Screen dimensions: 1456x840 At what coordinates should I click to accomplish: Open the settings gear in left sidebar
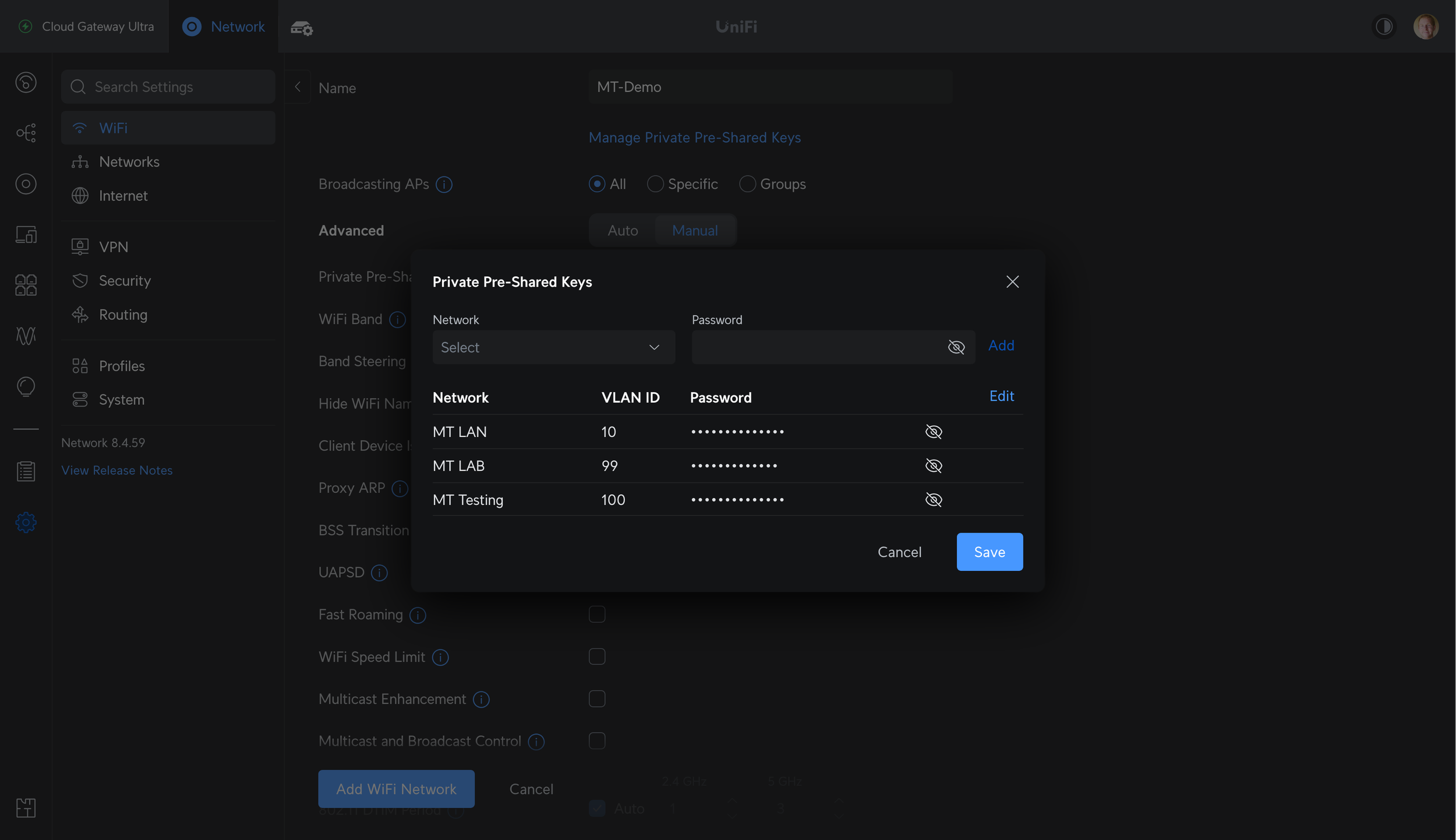click(26, 522)
